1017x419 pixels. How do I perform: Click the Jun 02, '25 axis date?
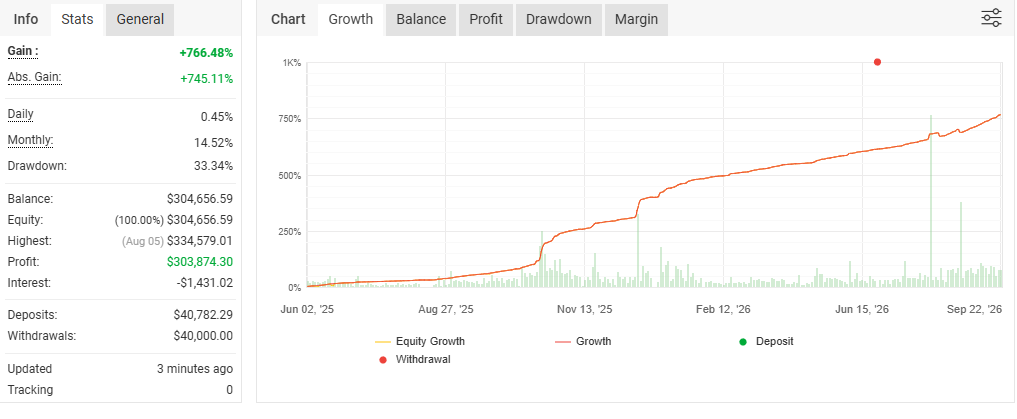[x=307, y=309]
